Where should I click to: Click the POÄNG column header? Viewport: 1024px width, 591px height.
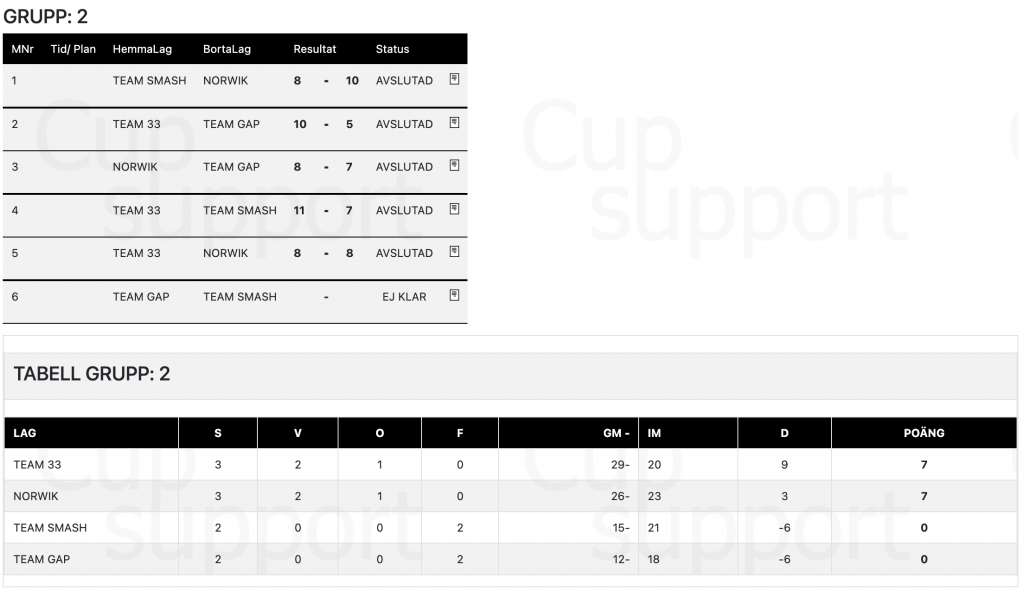923,433
